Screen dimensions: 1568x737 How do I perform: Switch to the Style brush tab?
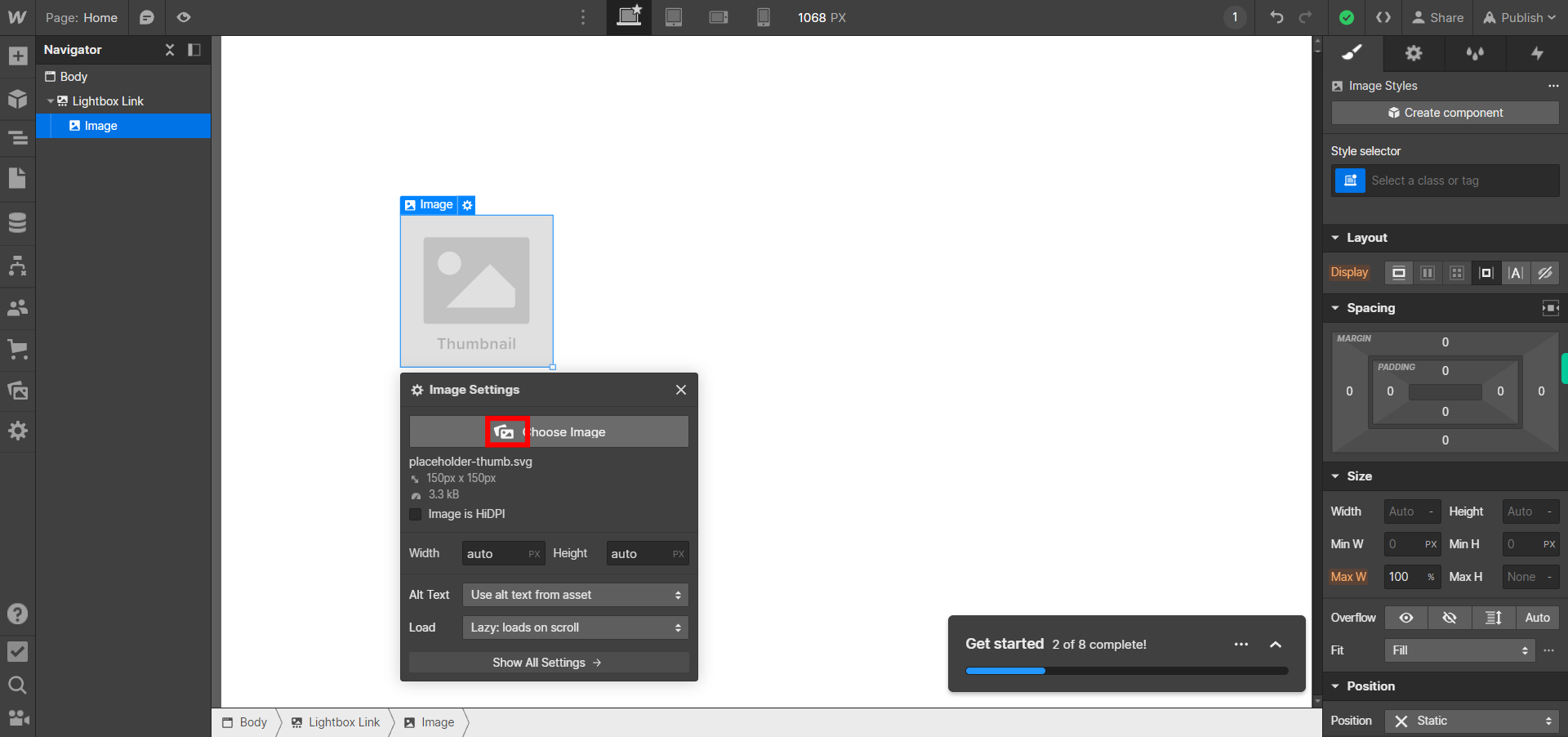tap(1352, 53)
